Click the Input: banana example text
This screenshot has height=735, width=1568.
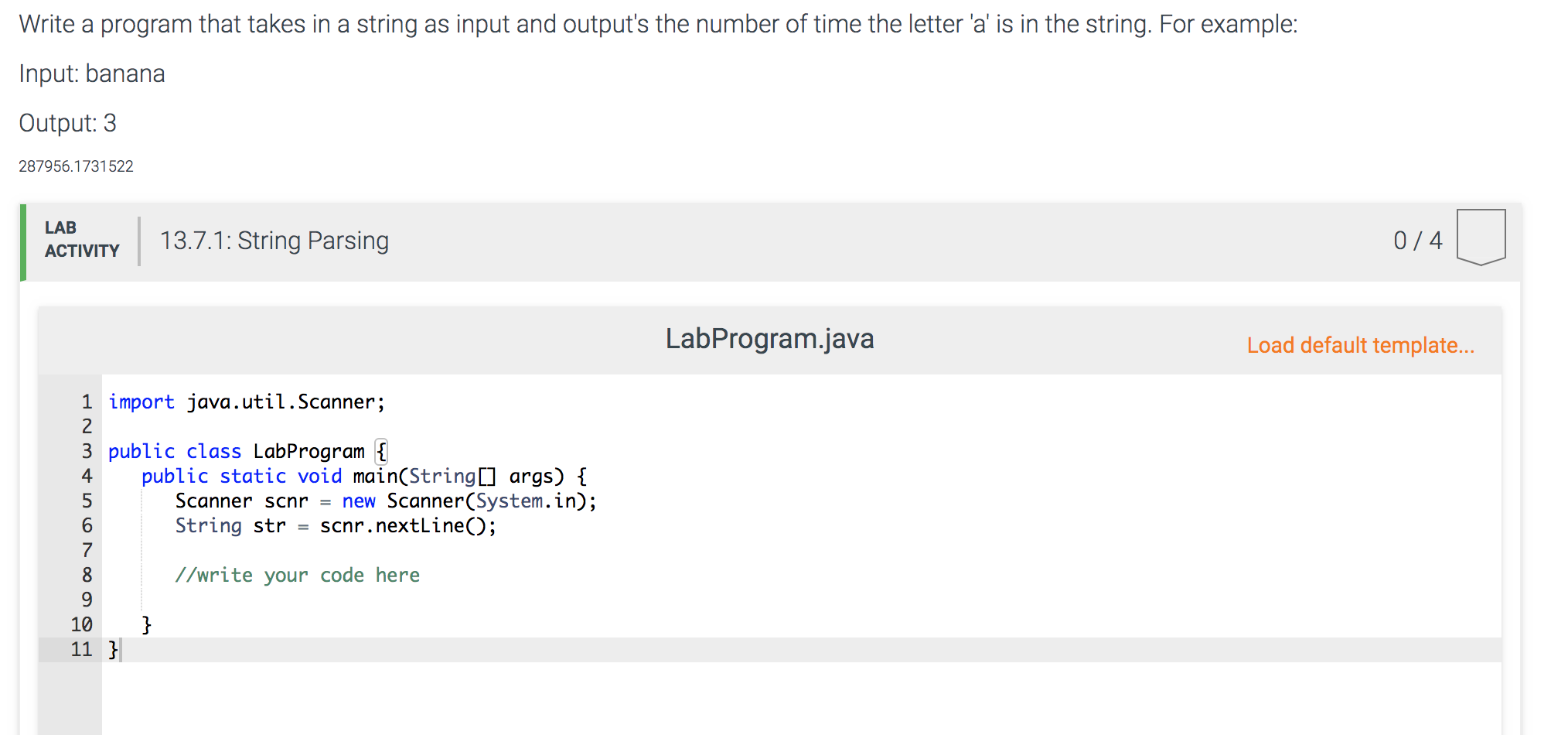click(x=92, y=73)
